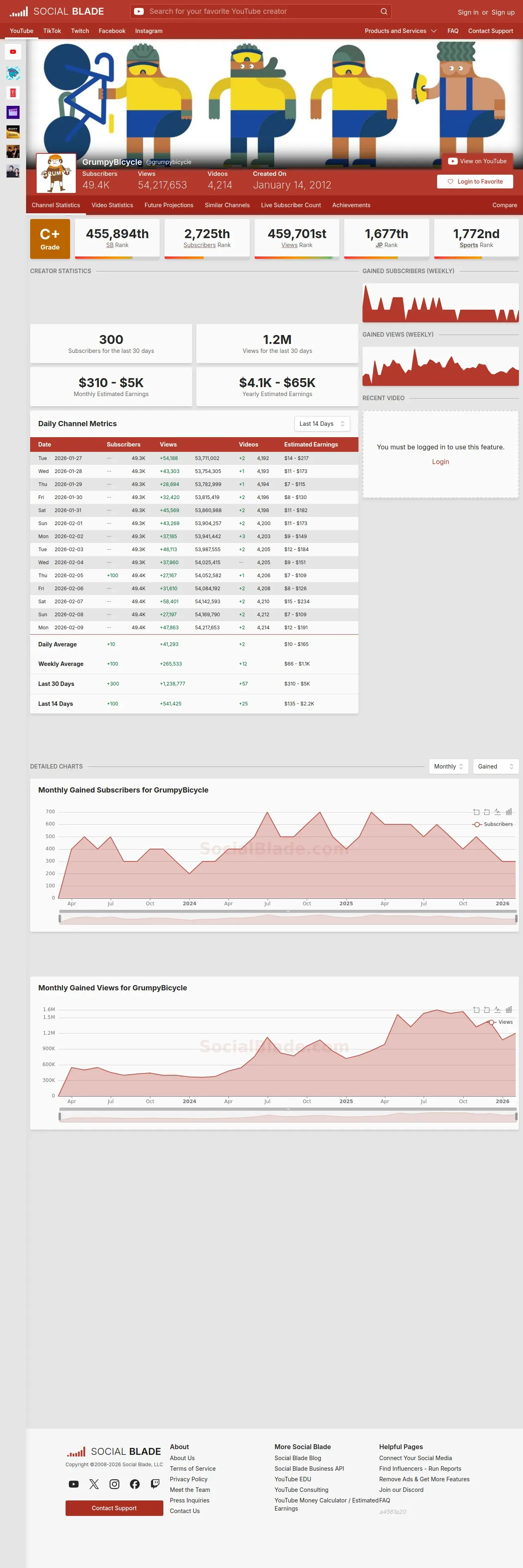
Task: Open the purple clapperboard channel icon in the sidebar
Action: 13,113
